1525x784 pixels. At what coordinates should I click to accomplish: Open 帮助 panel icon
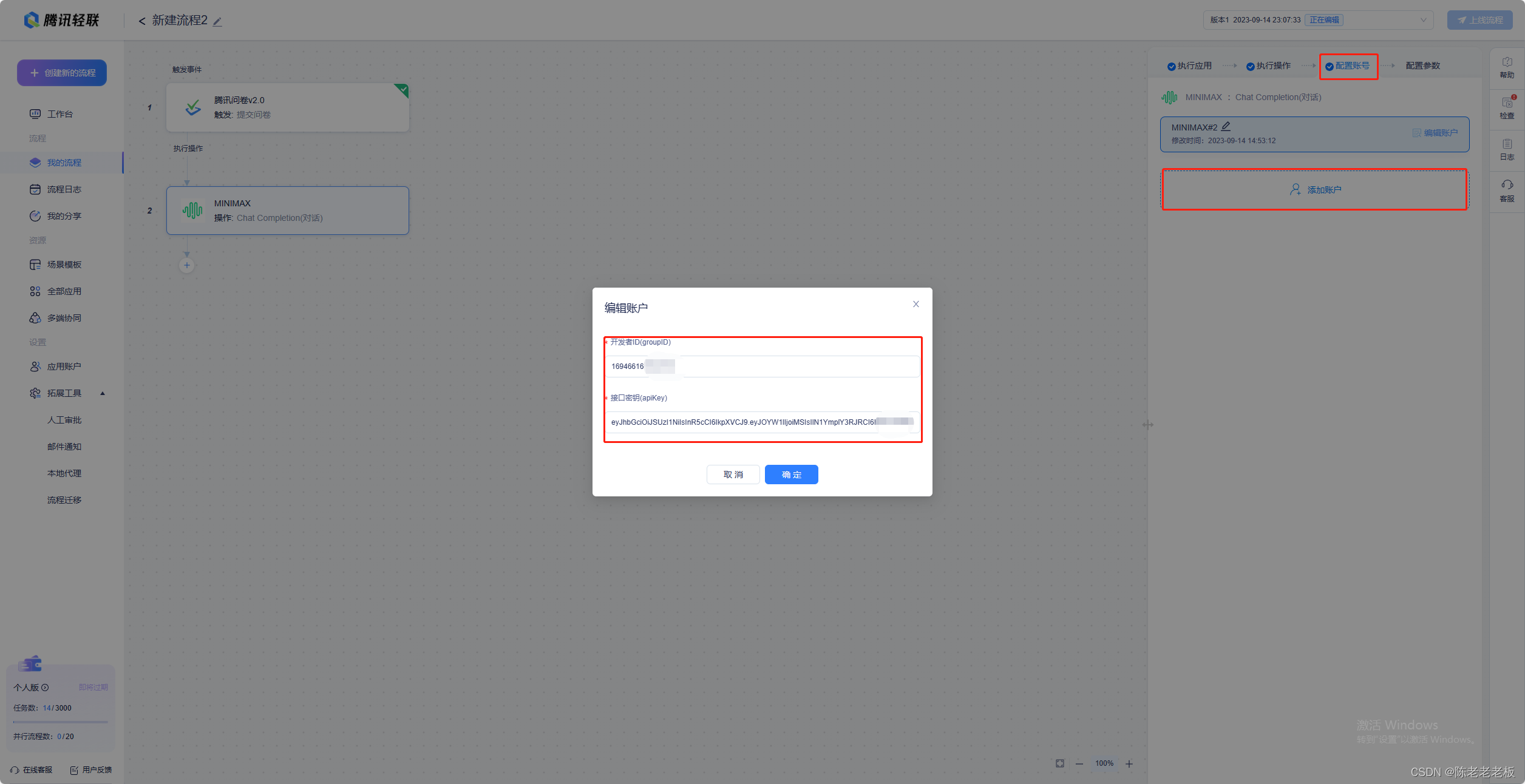1507,67
